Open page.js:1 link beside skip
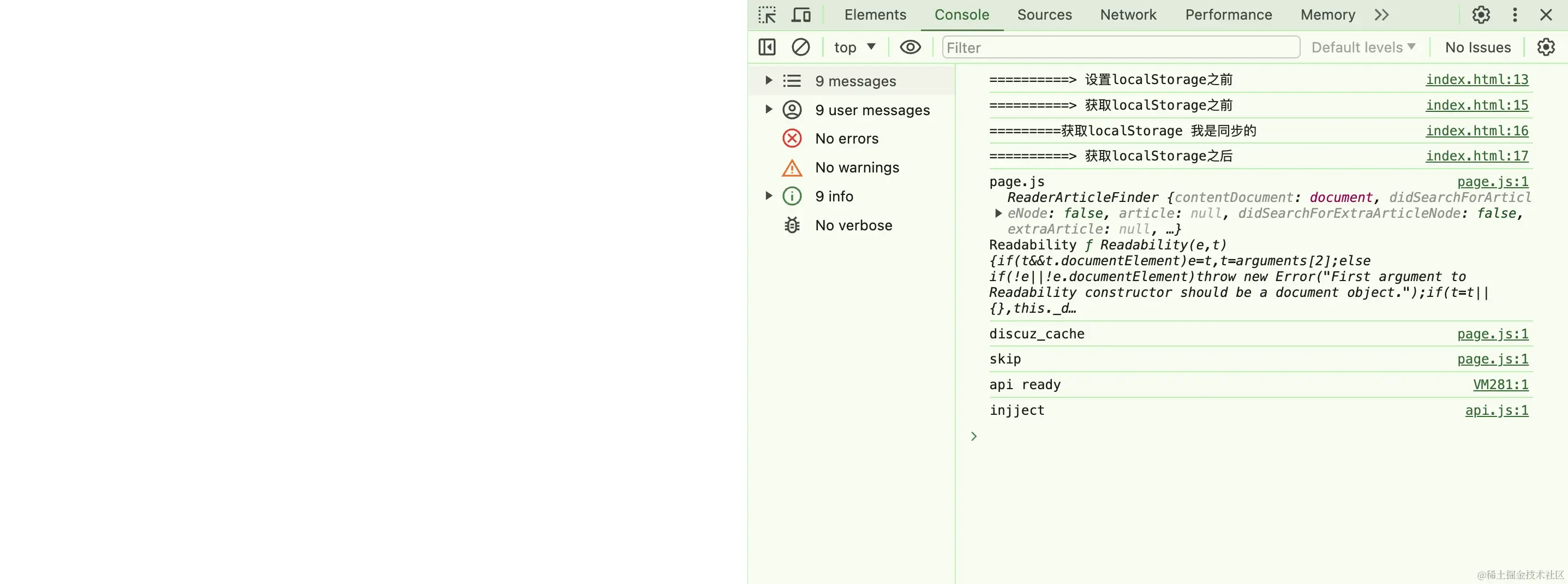1568x584 pixels. [1493, 359]
